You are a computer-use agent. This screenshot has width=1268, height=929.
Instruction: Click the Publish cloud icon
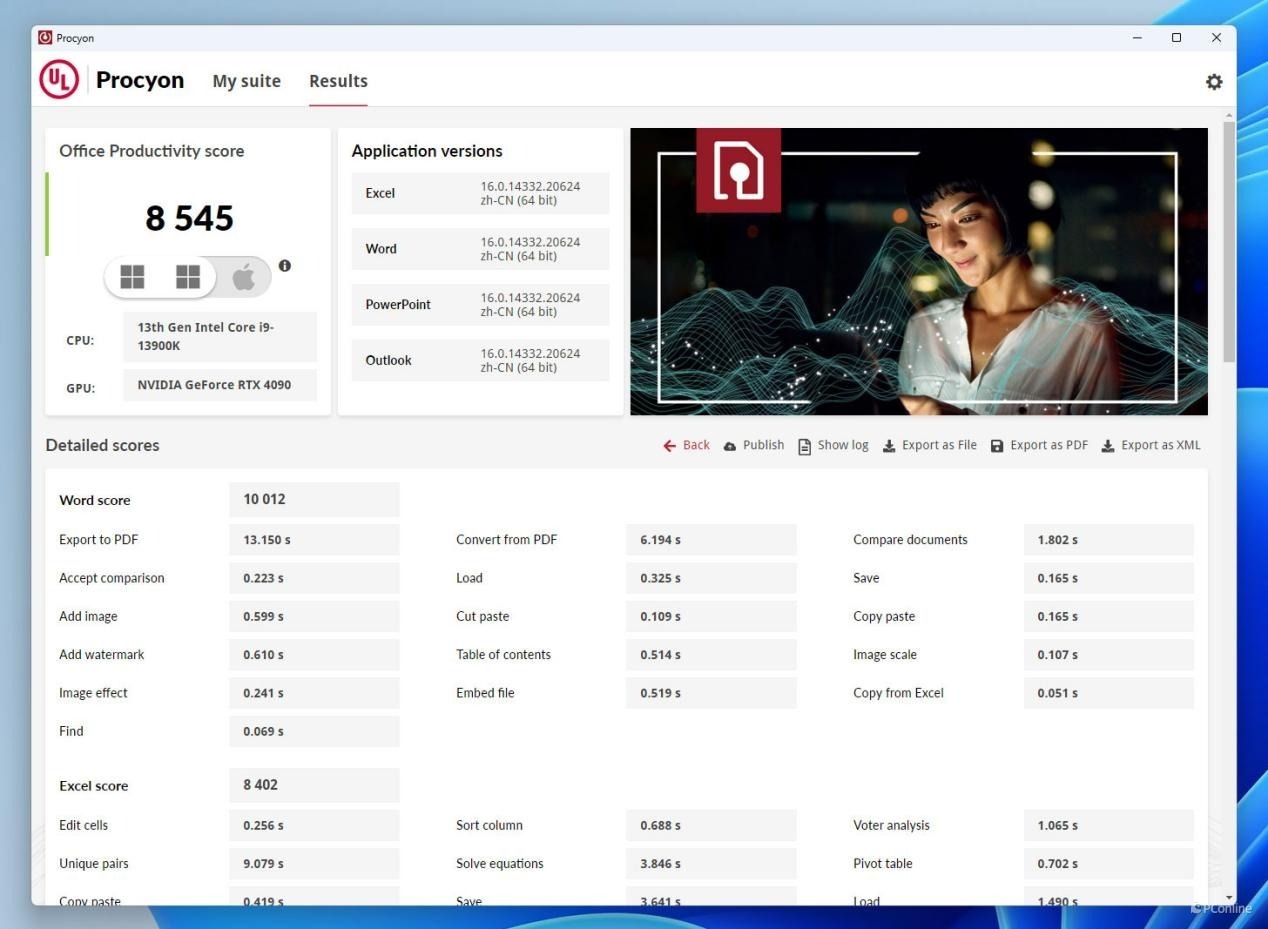click(730, 446)
